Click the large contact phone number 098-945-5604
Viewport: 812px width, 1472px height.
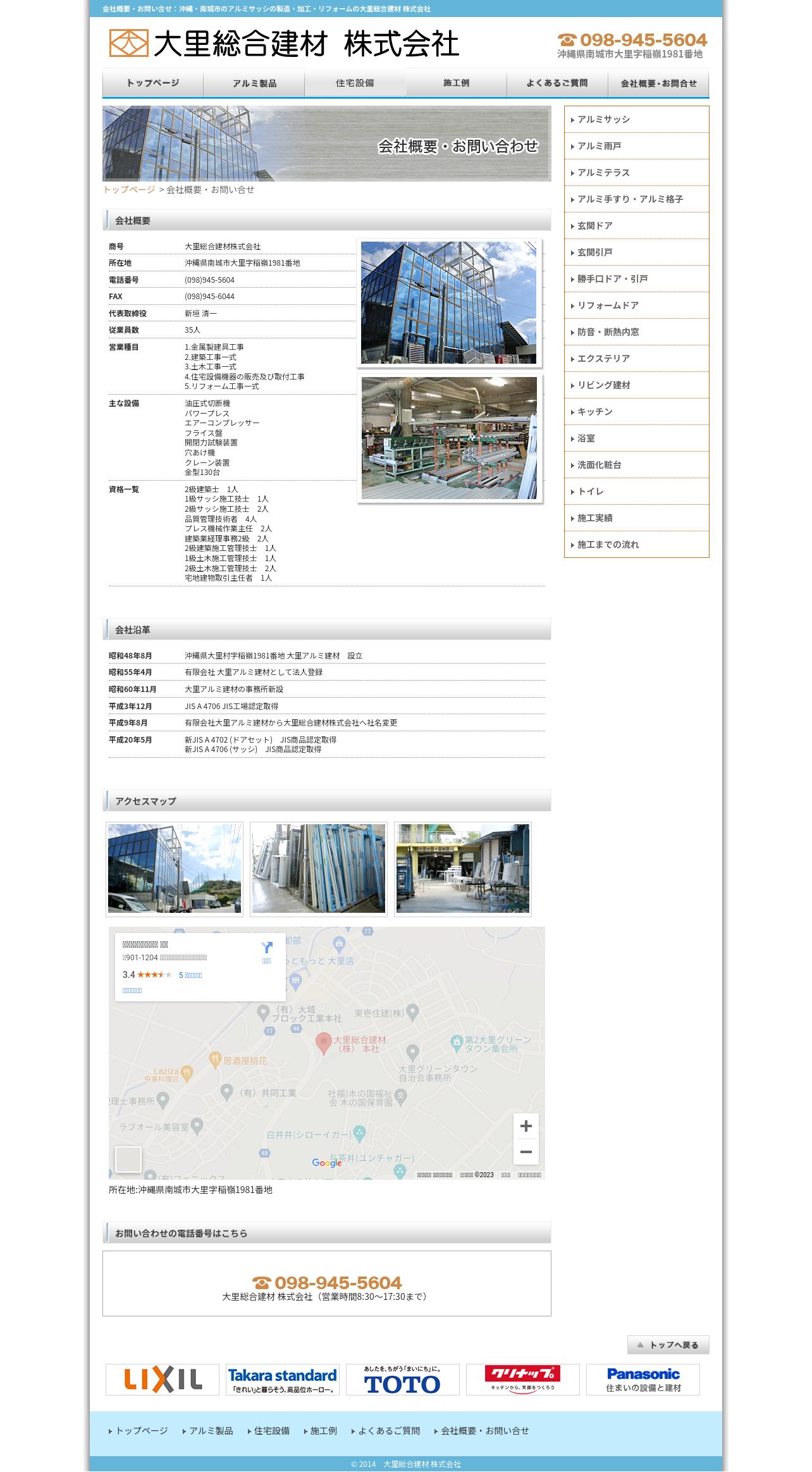pos(328,1283)
